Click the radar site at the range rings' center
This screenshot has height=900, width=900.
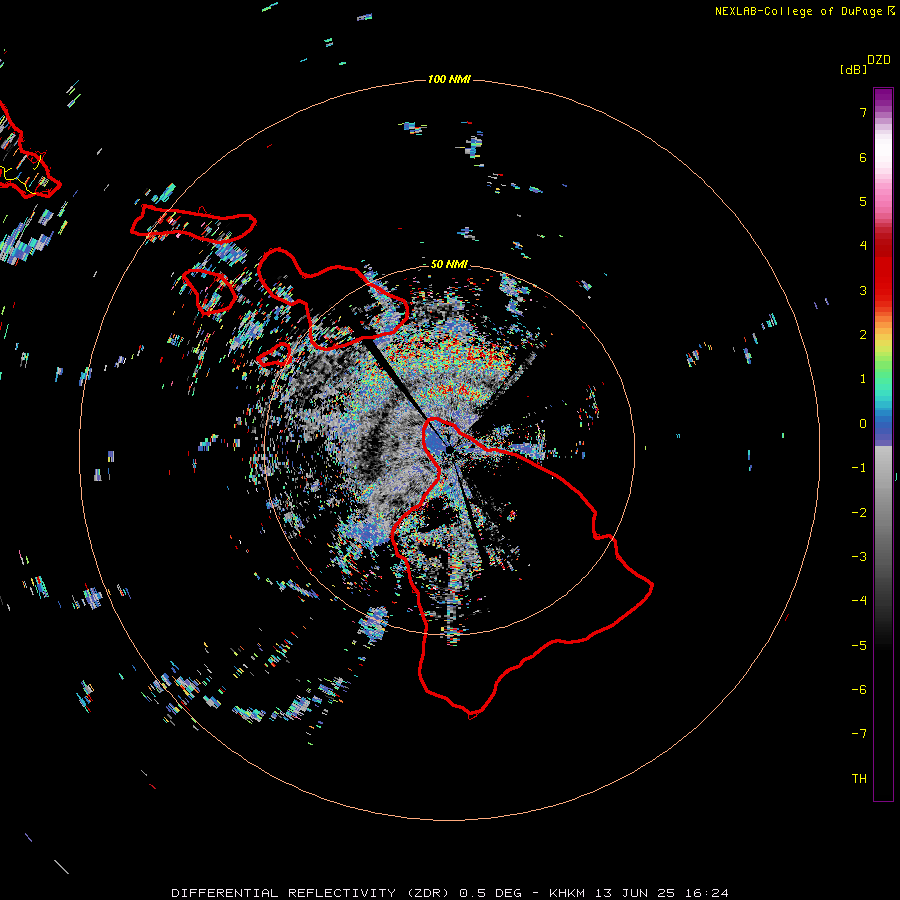[449, 450]
